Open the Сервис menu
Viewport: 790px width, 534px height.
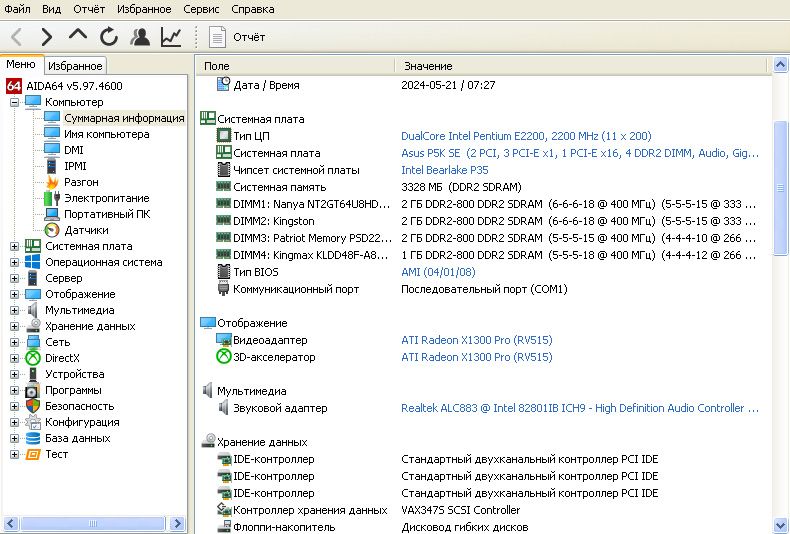pos(201,9)
